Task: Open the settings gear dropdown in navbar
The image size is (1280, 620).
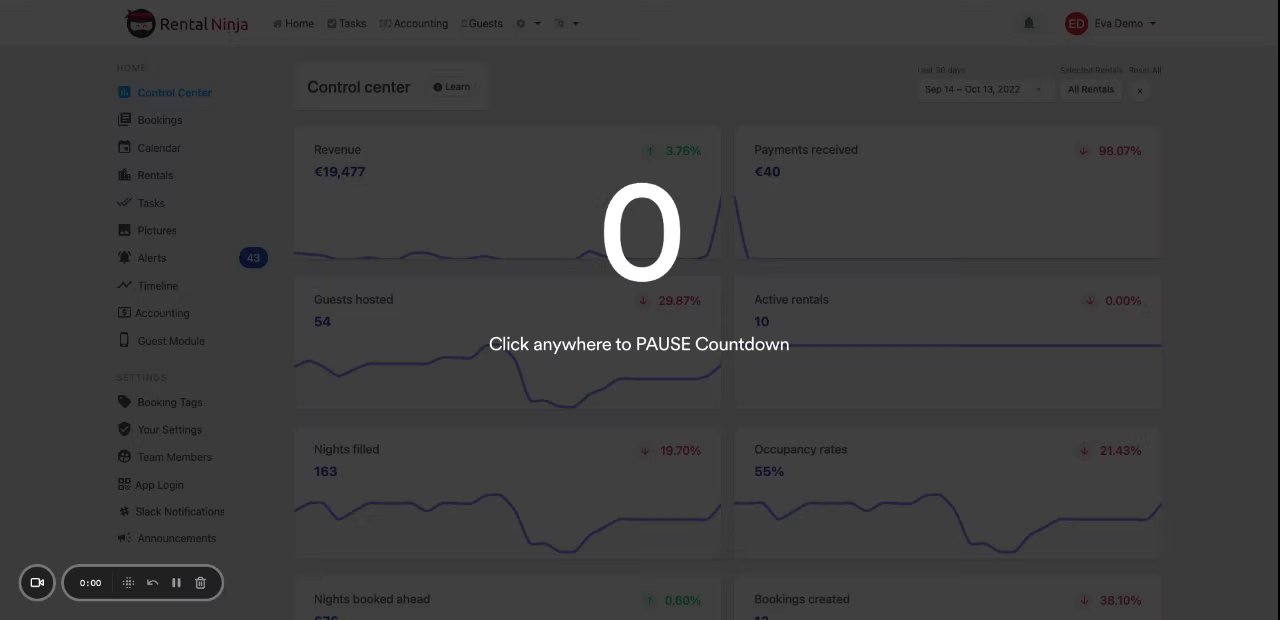Action: click(x=527, y=23)
